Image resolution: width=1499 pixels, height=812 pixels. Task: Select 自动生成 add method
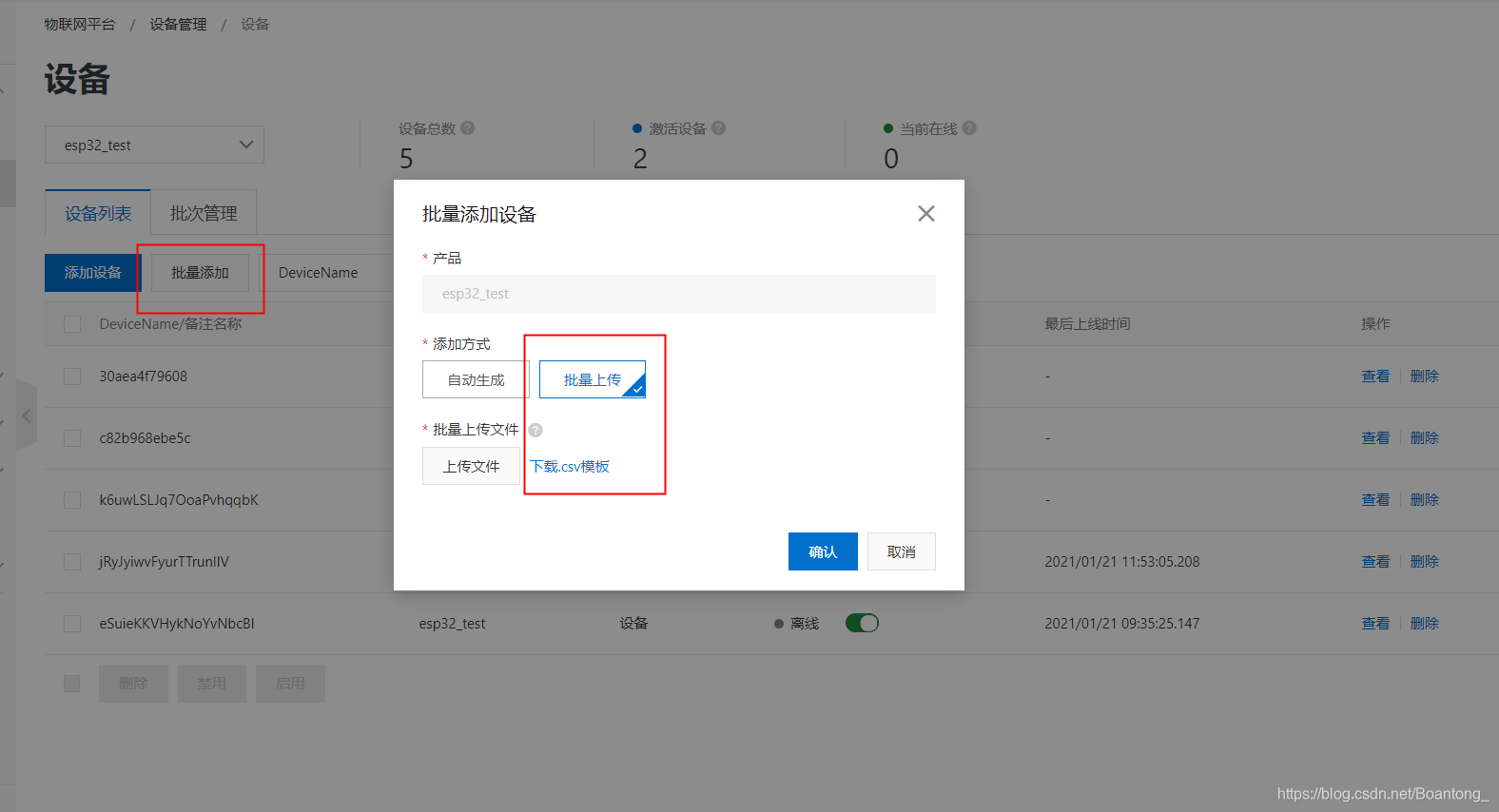tap(476, 379)
